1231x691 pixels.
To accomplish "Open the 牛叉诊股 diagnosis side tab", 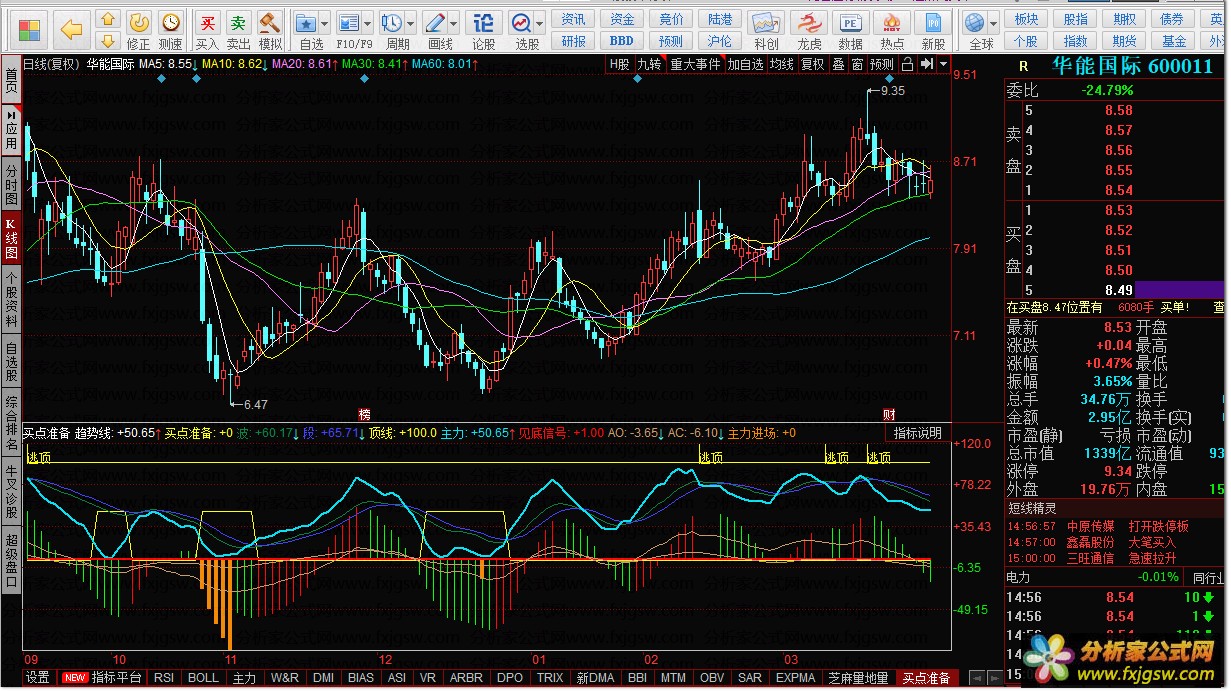I will click(11, 491).
